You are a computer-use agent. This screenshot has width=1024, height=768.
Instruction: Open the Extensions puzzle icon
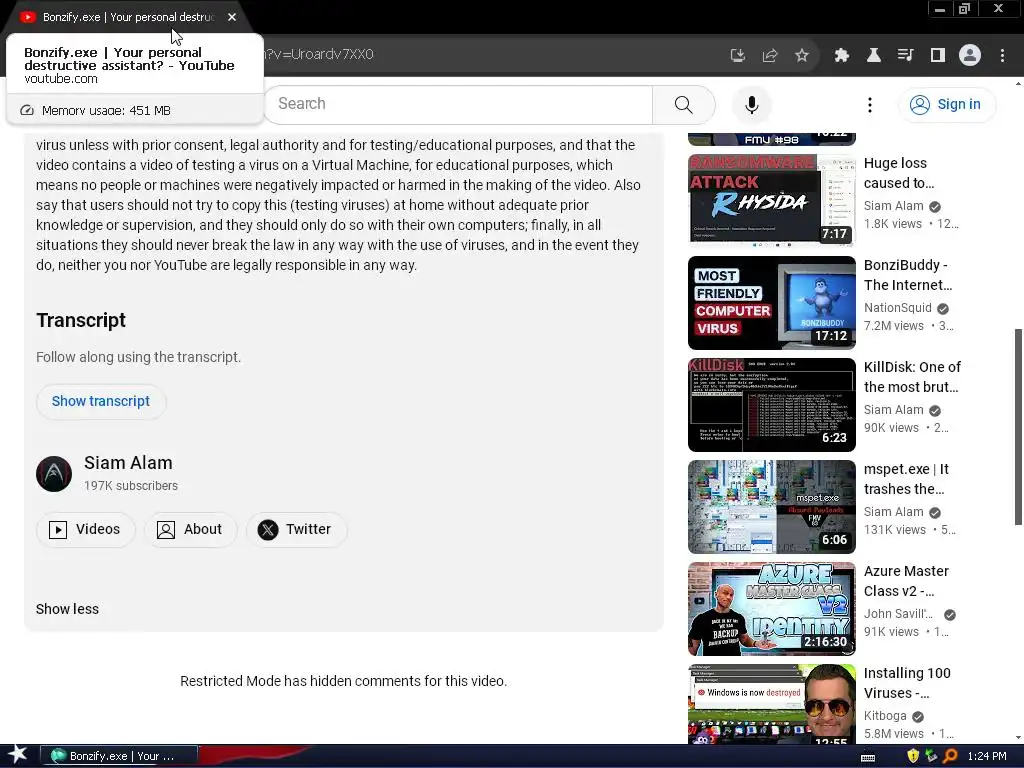pyautogui.click(x=841, y=55)
